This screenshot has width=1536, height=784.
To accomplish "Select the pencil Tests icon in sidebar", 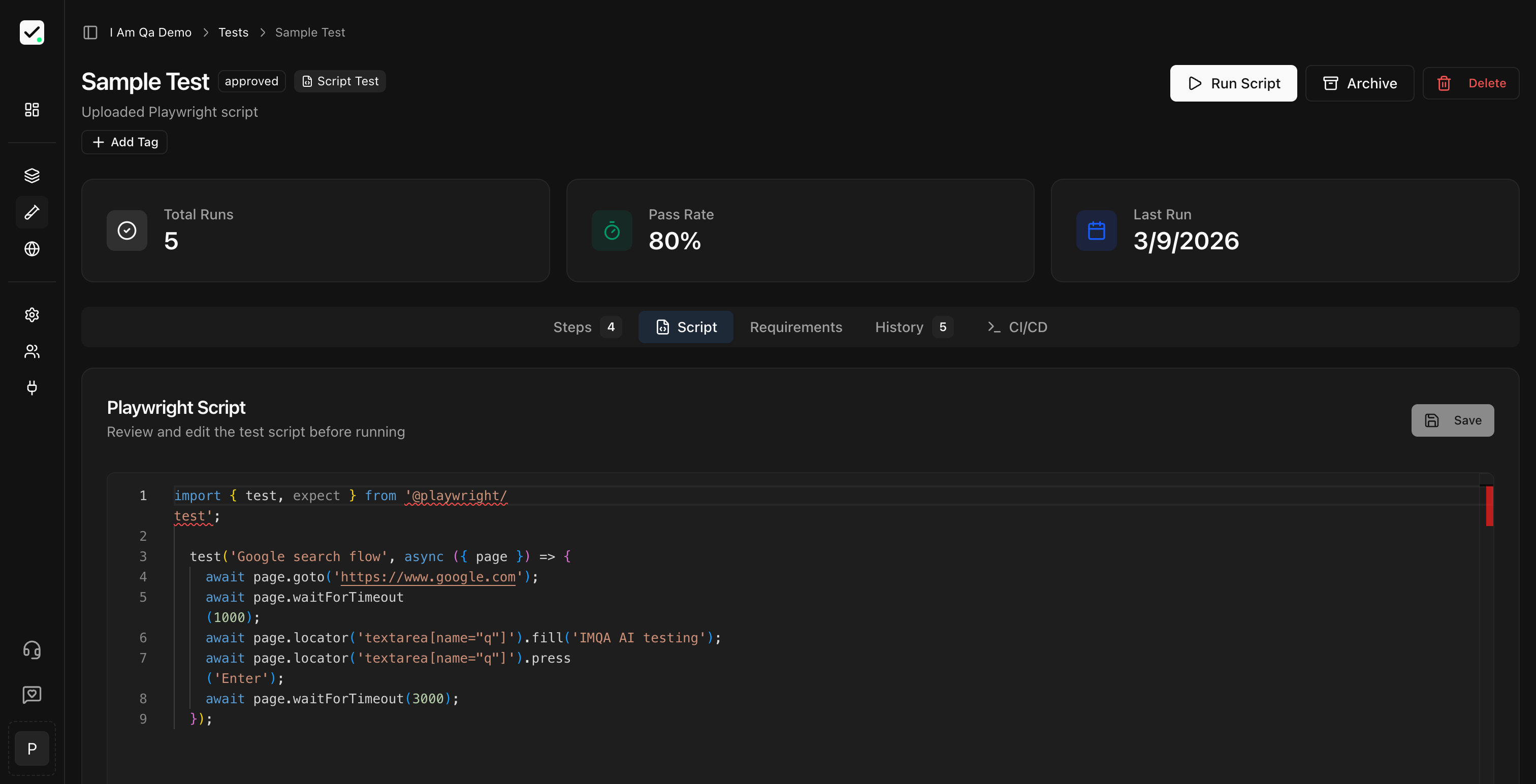I will tap(32, 212).
